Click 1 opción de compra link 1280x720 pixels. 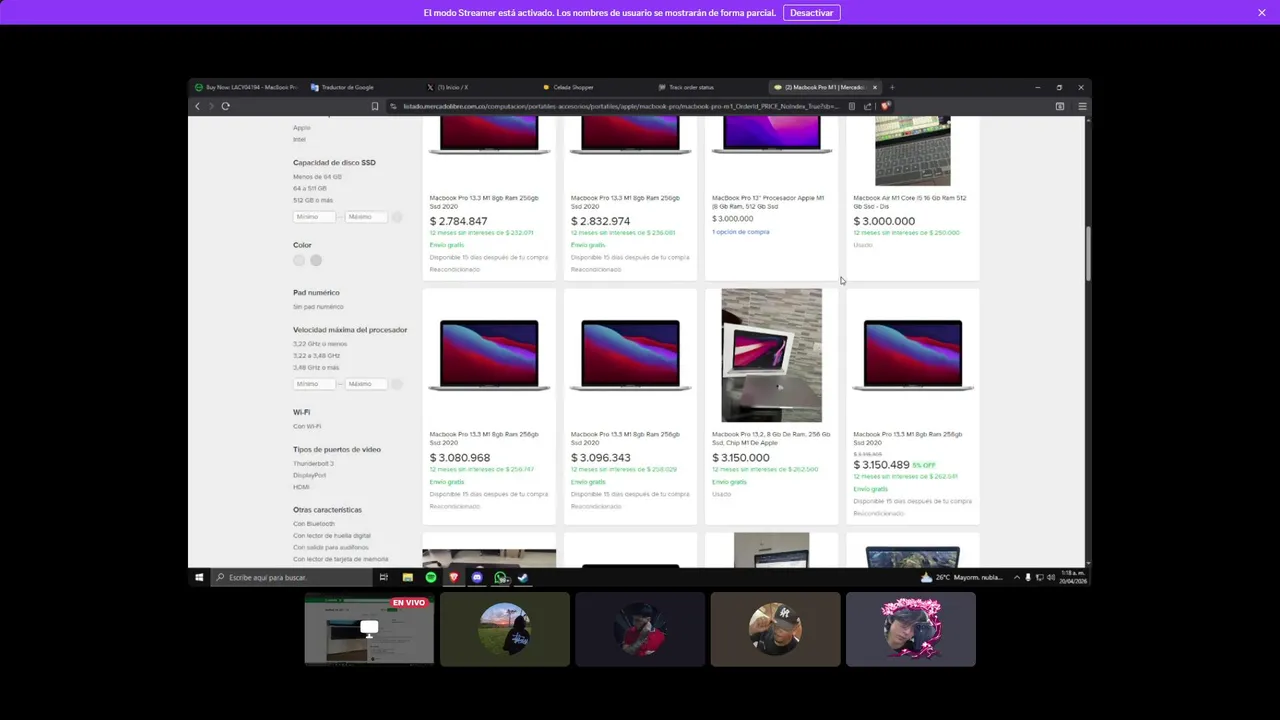click(x=740, y=232)
